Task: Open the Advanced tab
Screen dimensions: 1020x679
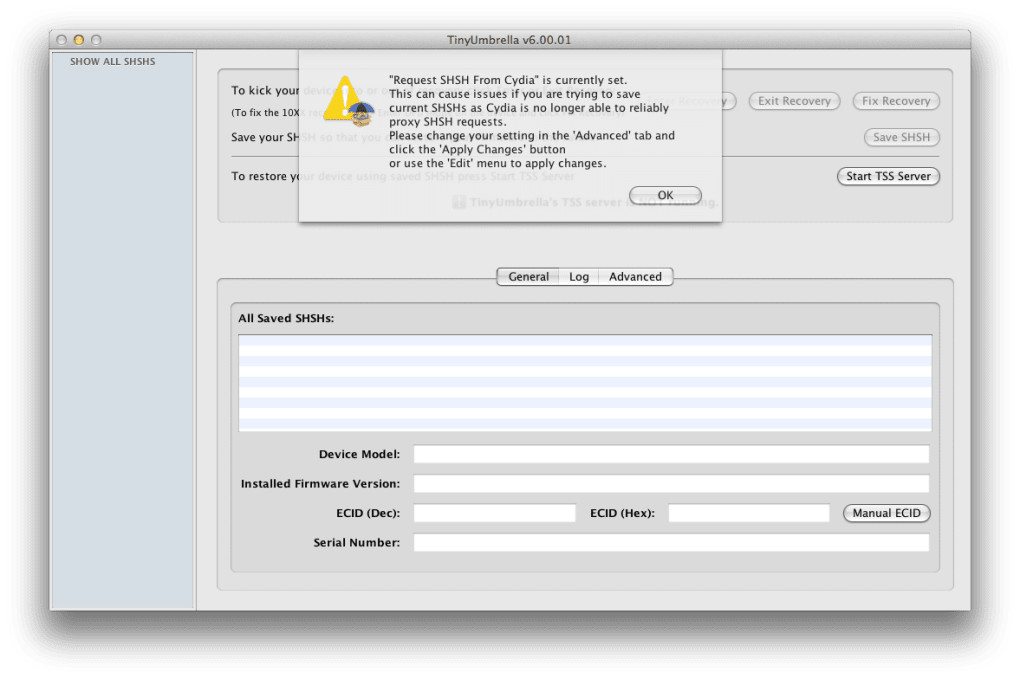Action: [x=636, y=276]
